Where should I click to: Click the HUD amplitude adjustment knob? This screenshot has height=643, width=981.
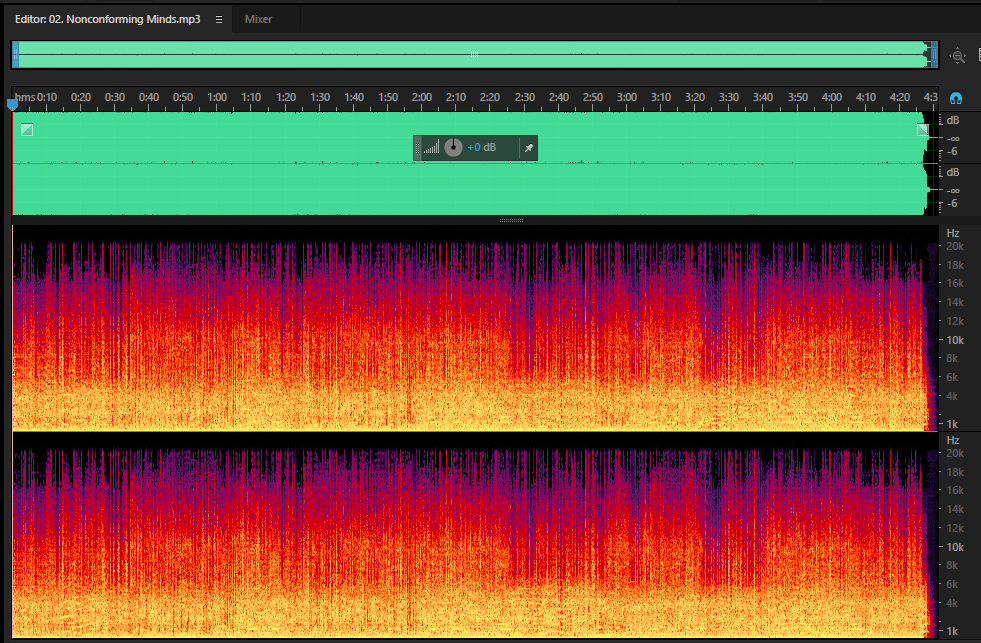453,148
